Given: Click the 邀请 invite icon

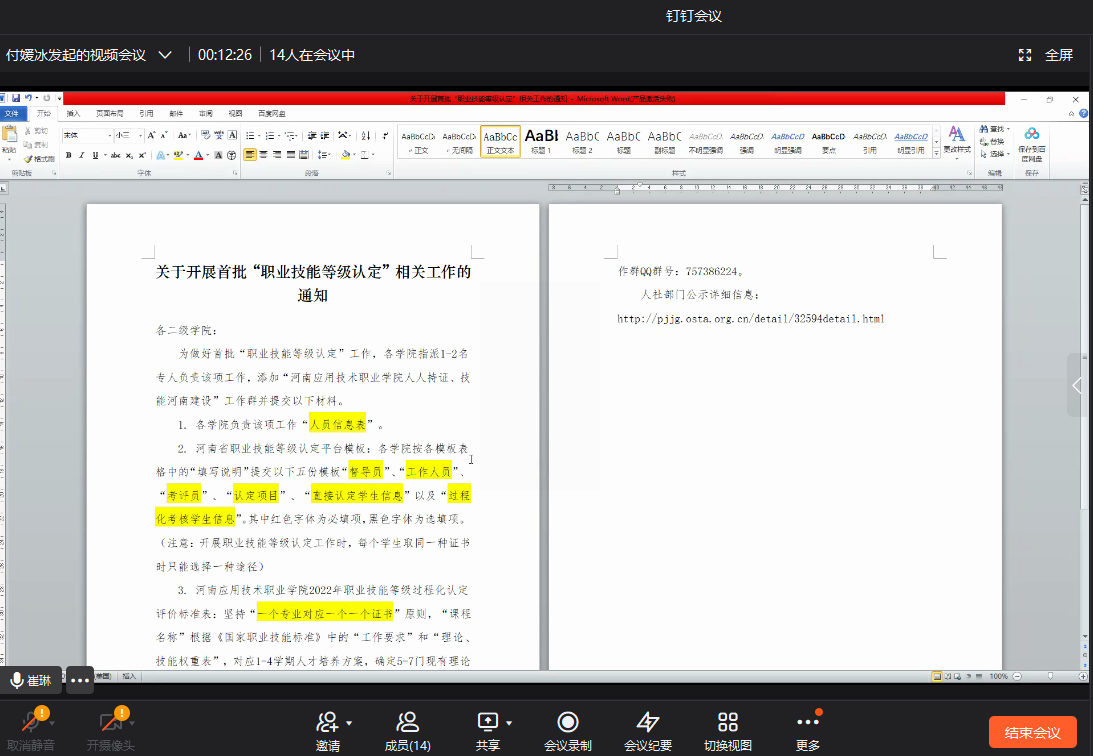Looking at the screenshot, I should coord(327,723).
